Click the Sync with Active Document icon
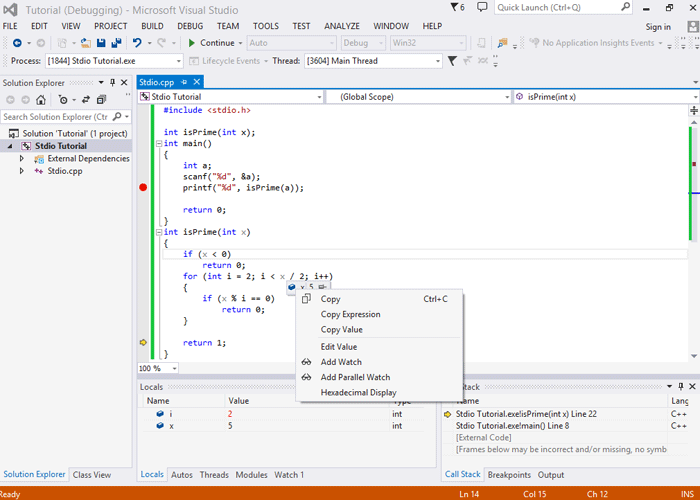 [86, 100]
